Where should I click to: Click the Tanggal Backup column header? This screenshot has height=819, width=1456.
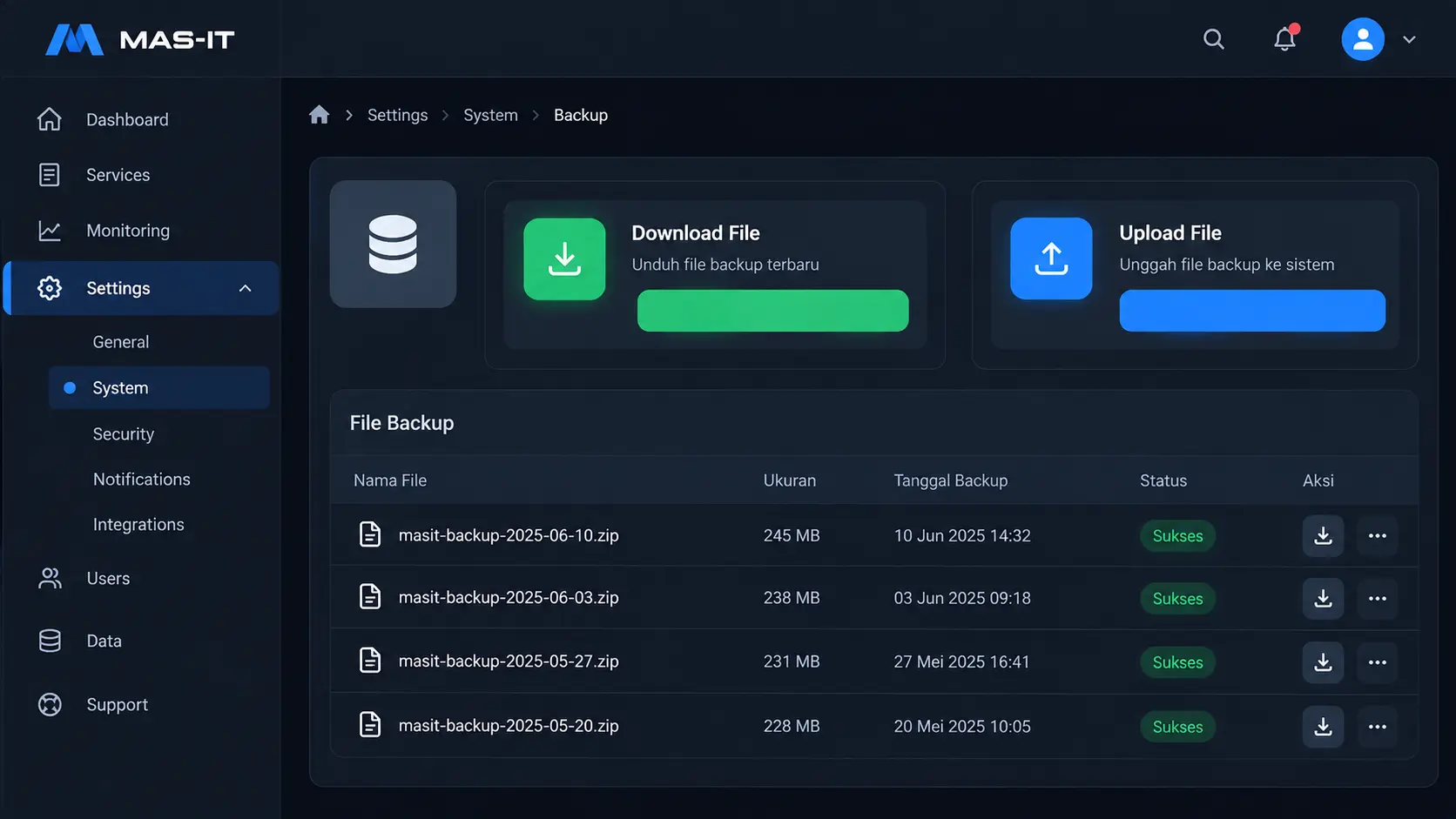coord(950,480)
